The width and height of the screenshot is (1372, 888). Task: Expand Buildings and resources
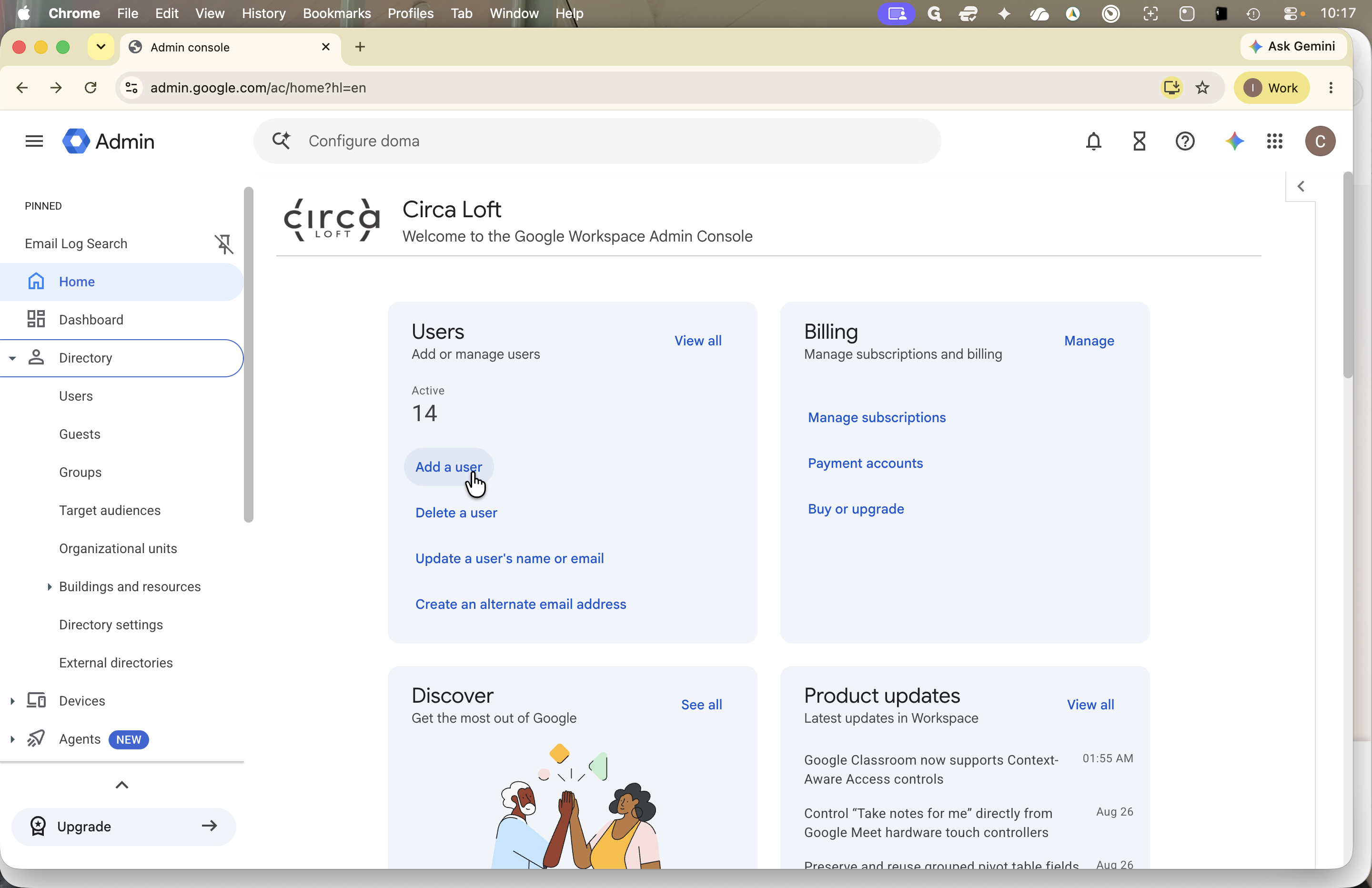tap(49, 587)
